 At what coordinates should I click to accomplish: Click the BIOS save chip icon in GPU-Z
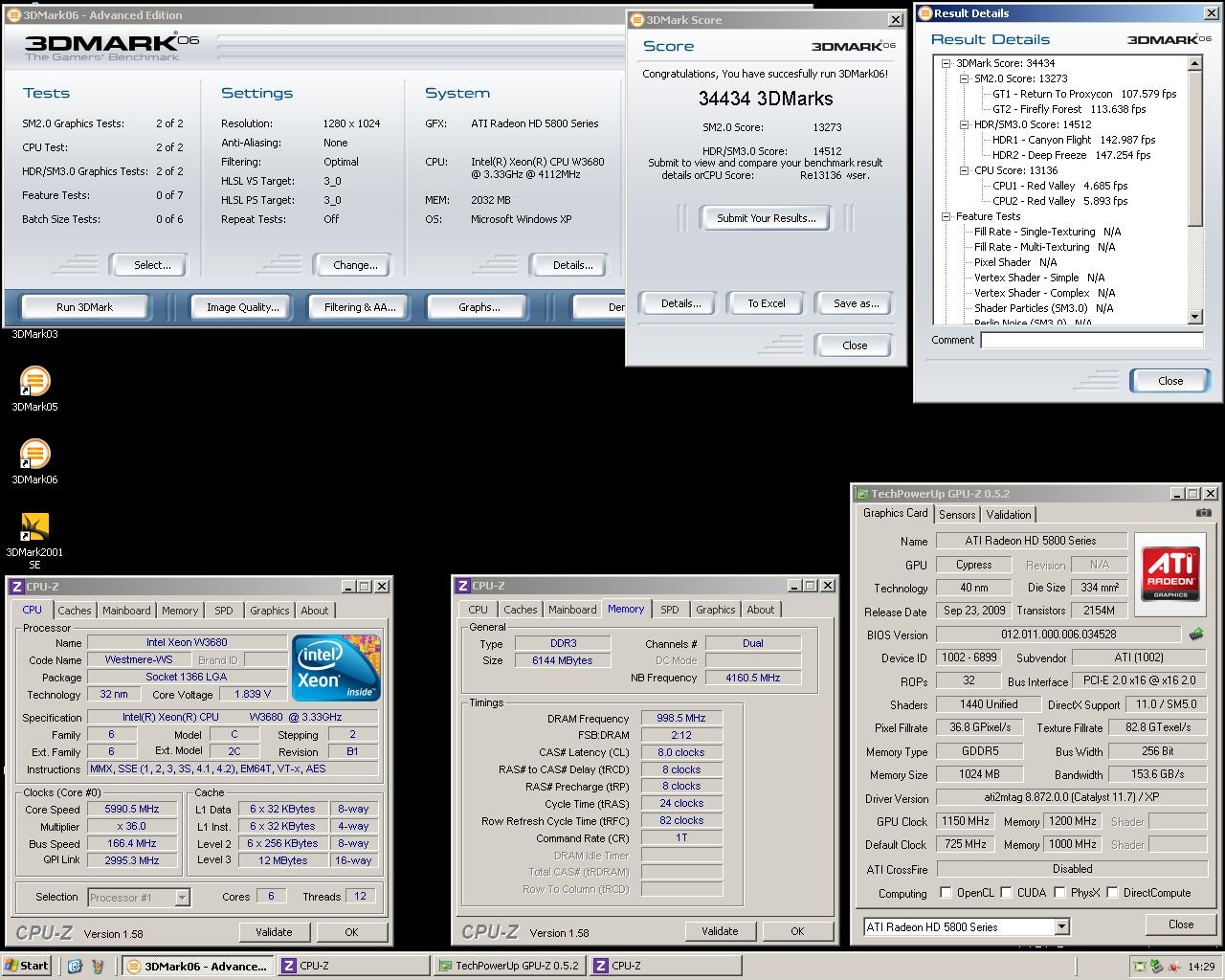point(1196,635)
